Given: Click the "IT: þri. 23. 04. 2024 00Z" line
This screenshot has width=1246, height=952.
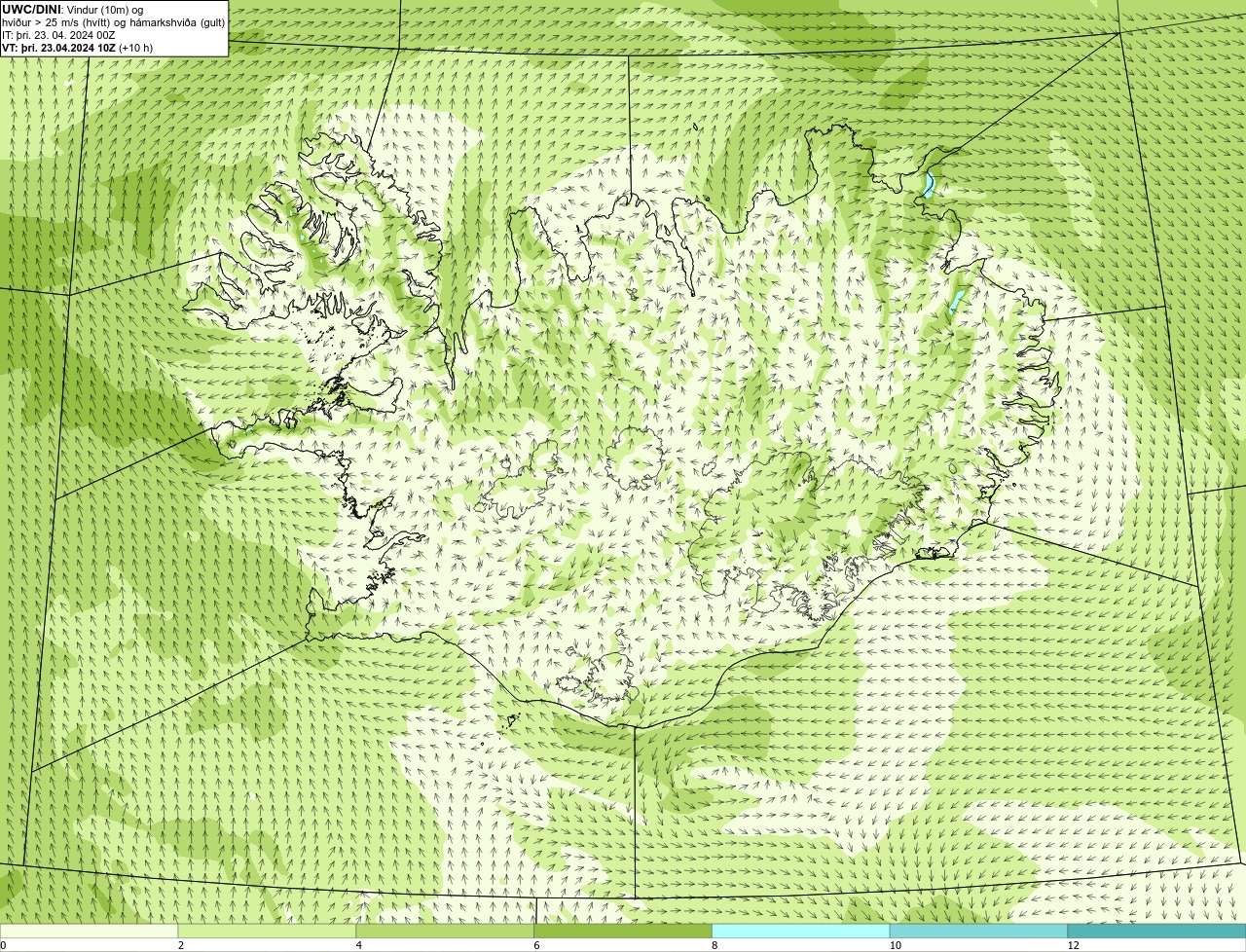Looking at the screenshot, I should coord(58,34).
